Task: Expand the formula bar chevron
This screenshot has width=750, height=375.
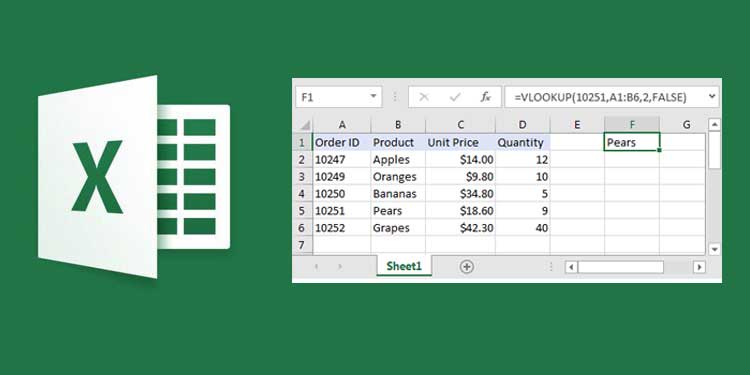Action: 712,97
